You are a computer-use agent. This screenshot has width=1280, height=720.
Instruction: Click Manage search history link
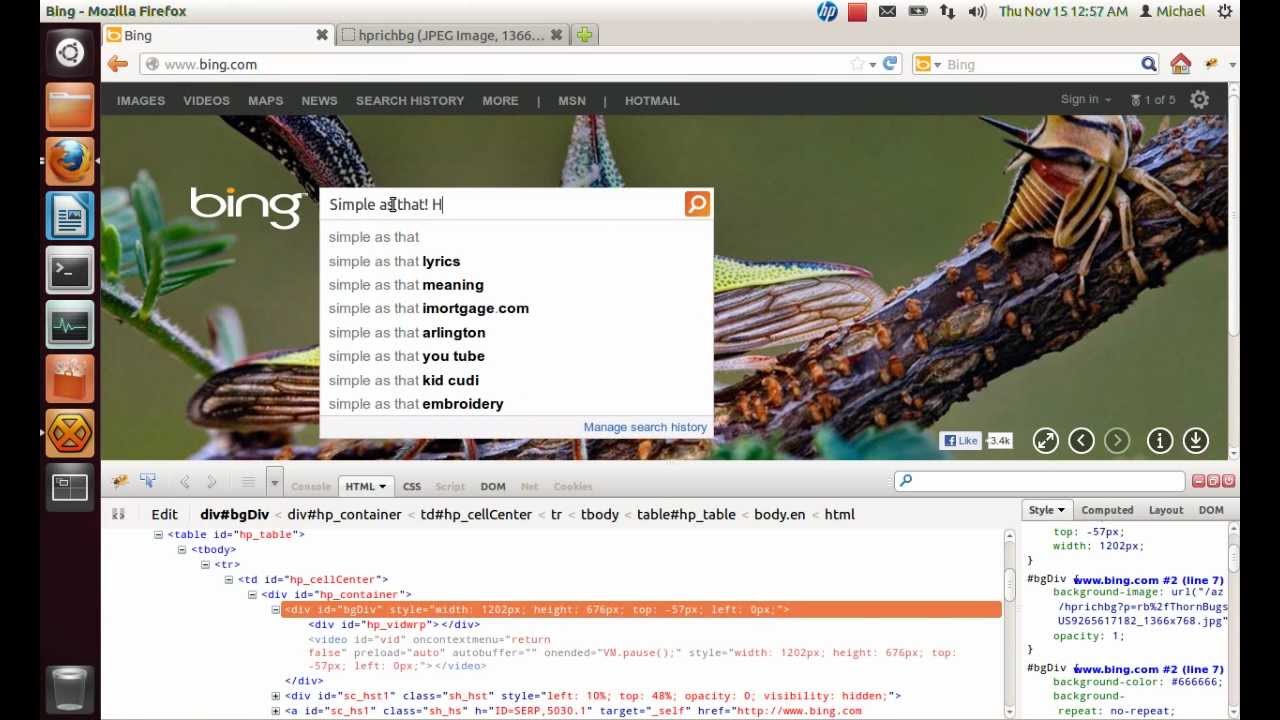(x=645, y=427)
